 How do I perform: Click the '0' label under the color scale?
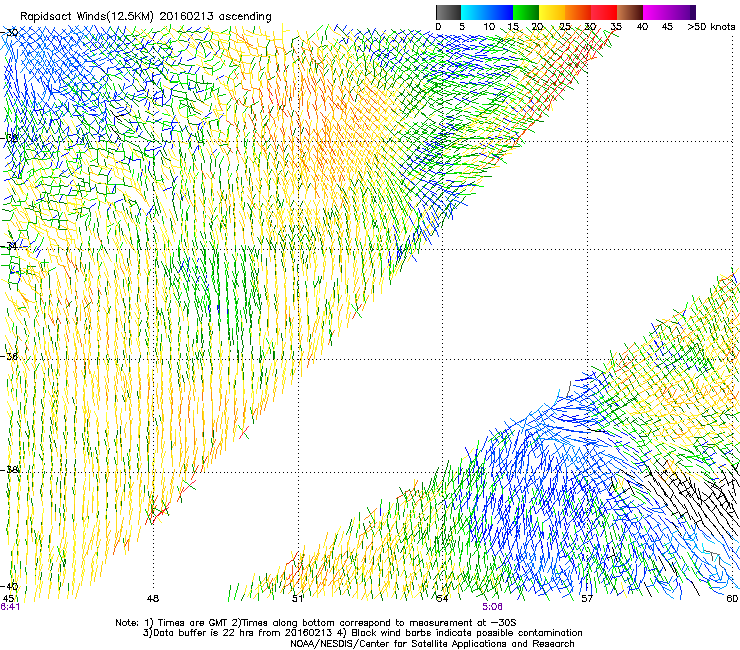coord(438,27)
